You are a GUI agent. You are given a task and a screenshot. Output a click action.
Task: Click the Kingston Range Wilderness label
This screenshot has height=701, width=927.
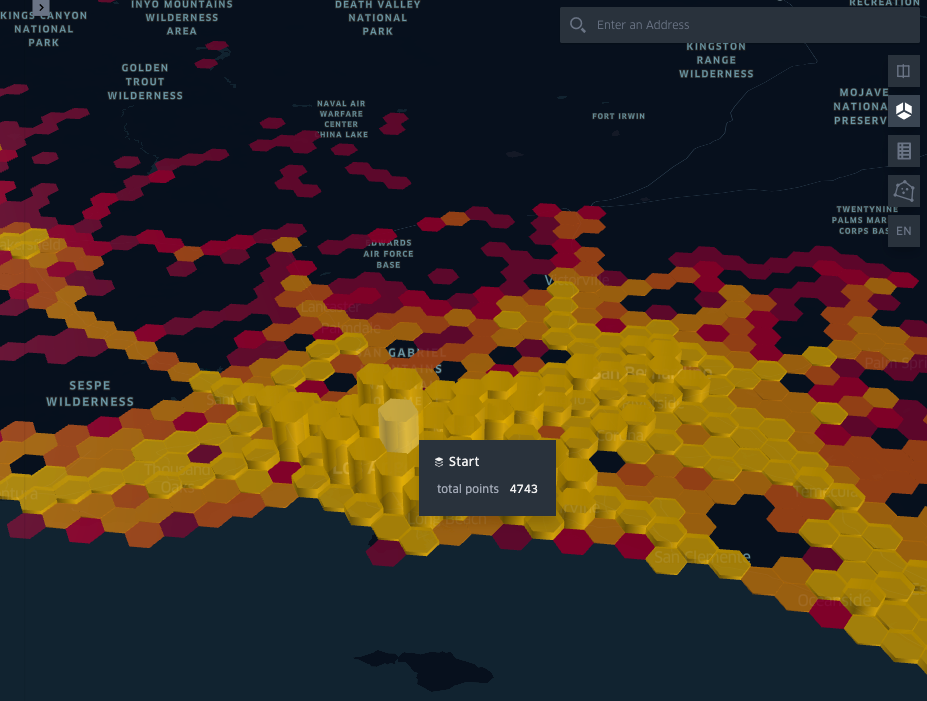point(716,60)
